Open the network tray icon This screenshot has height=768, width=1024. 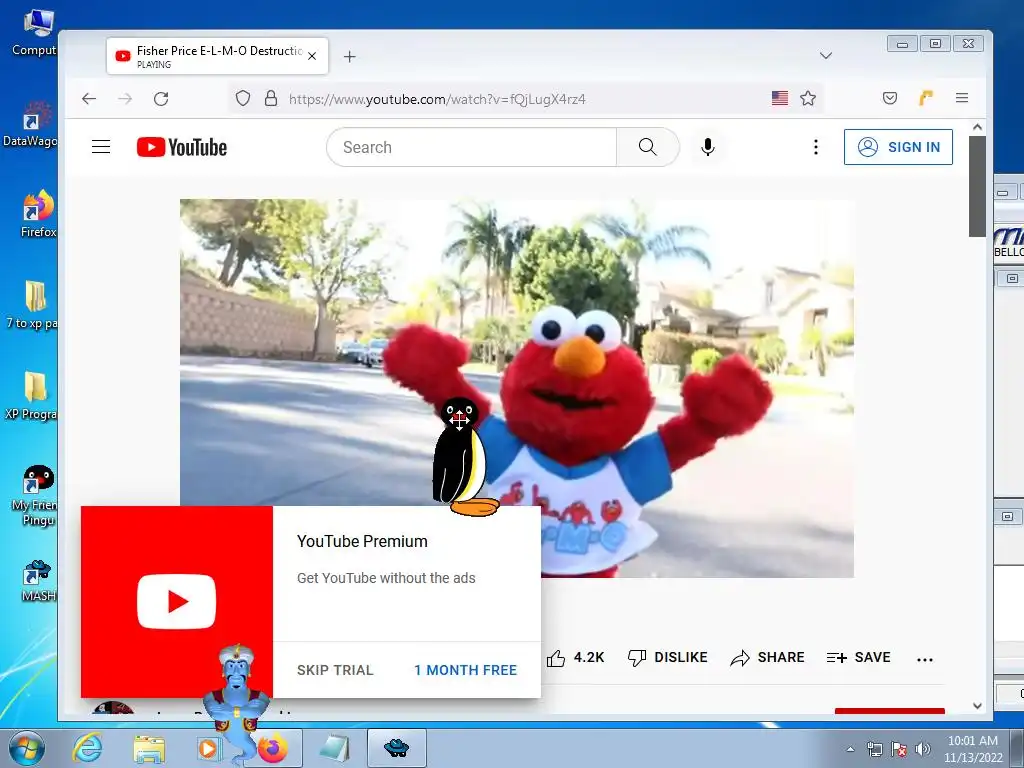[x=874, y=749]
